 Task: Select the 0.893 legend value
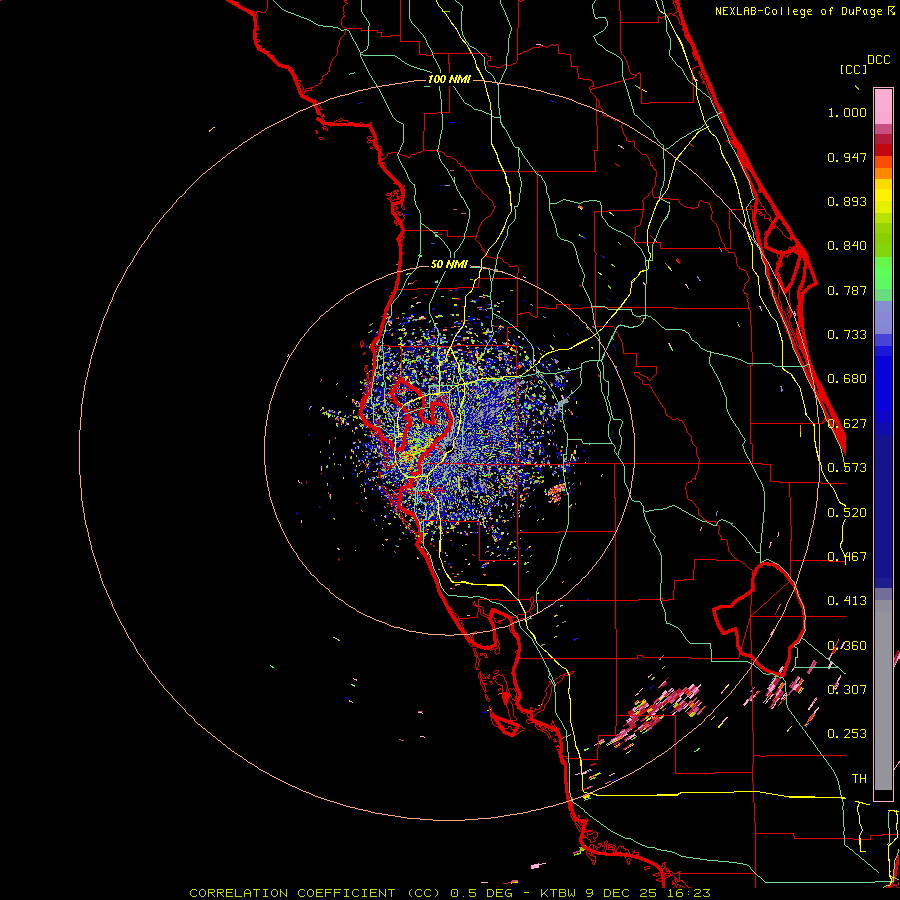pos(847,201)
